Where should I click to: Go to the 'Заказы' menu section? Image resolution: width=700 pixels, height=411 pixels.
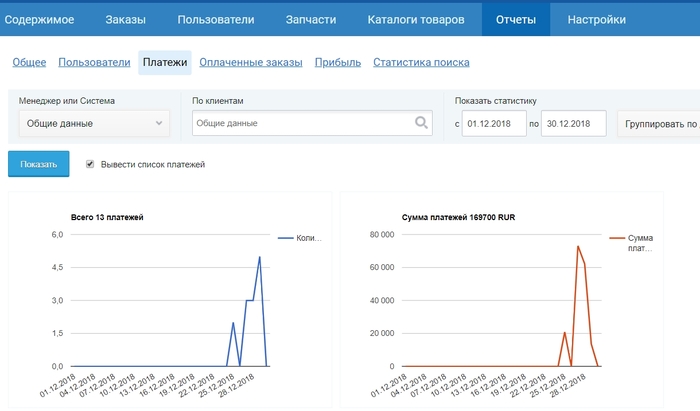click(x=125, y=19)
